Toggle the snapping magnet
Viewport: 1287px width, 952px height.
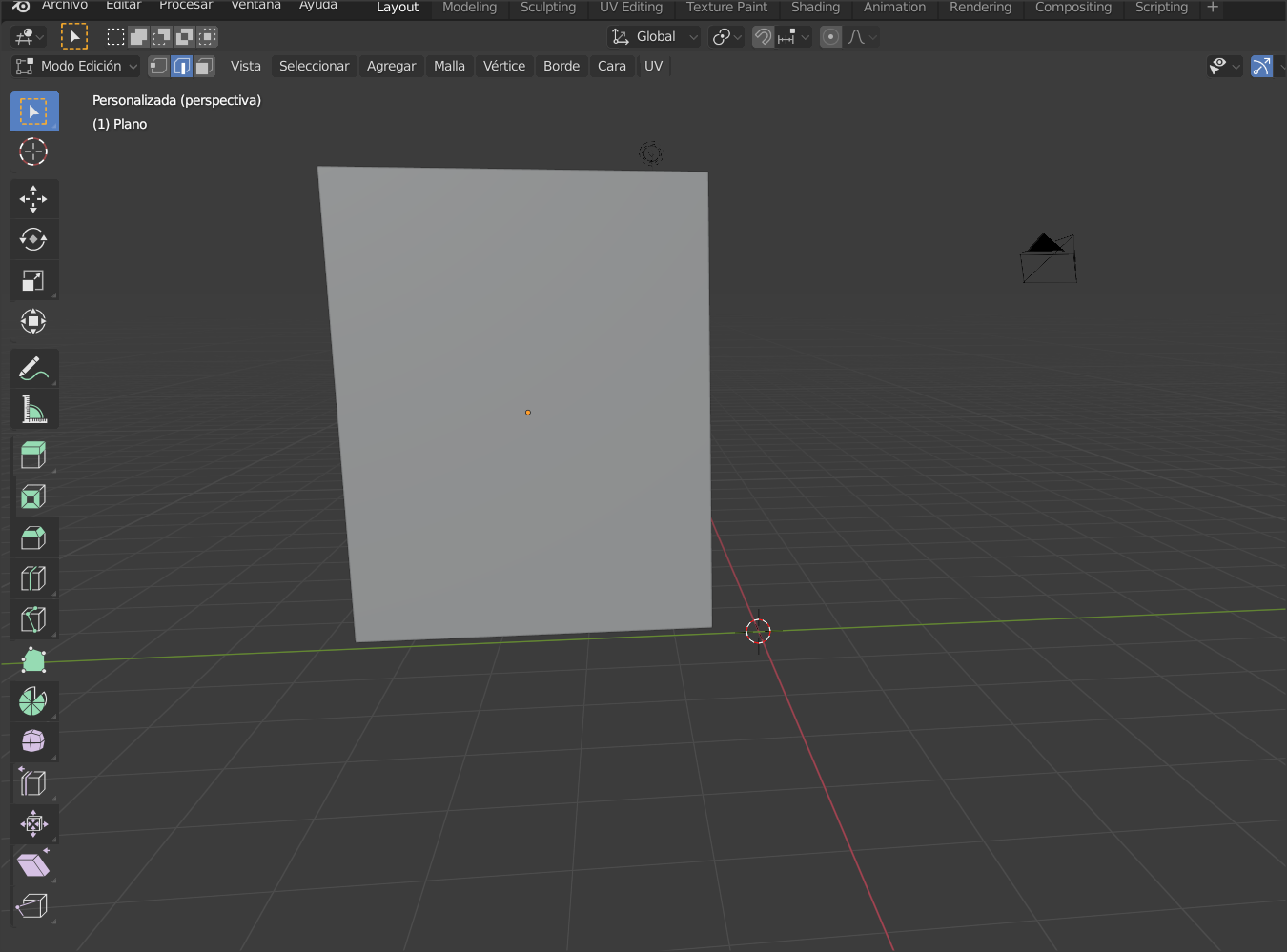tap(763, 36)
